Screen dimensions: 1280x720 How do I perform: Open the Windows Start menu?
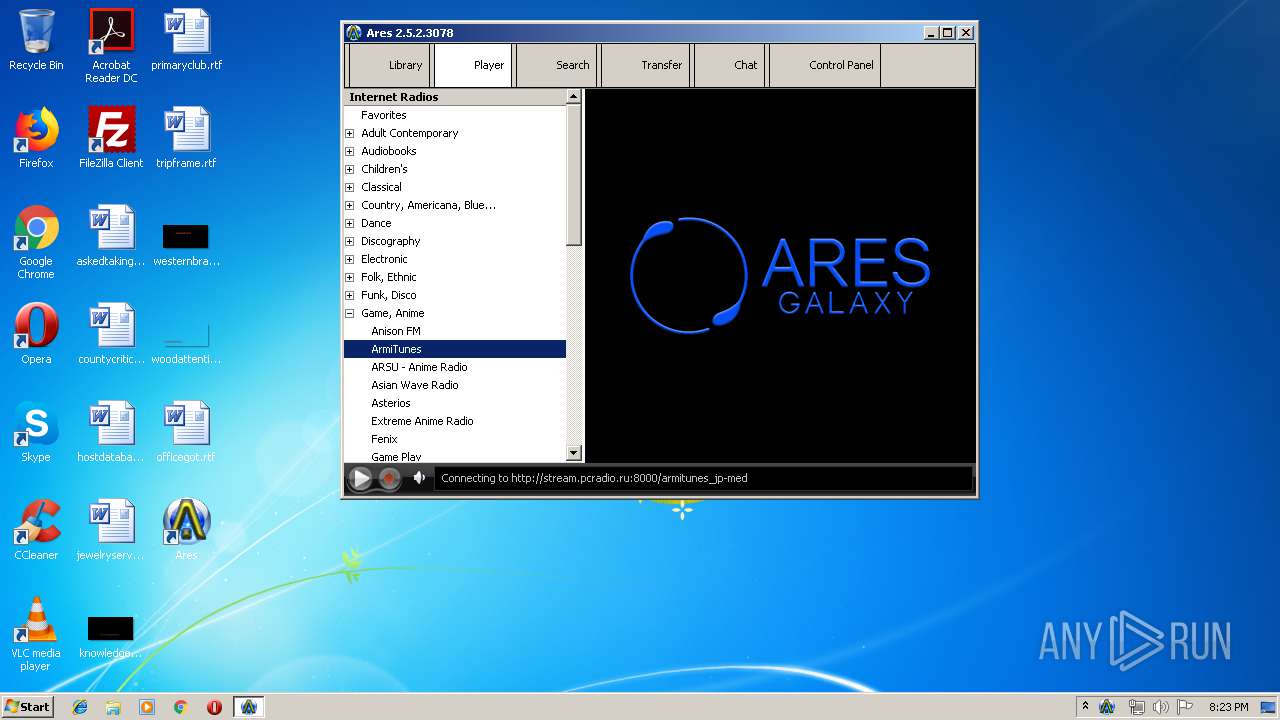pos(28,706)
